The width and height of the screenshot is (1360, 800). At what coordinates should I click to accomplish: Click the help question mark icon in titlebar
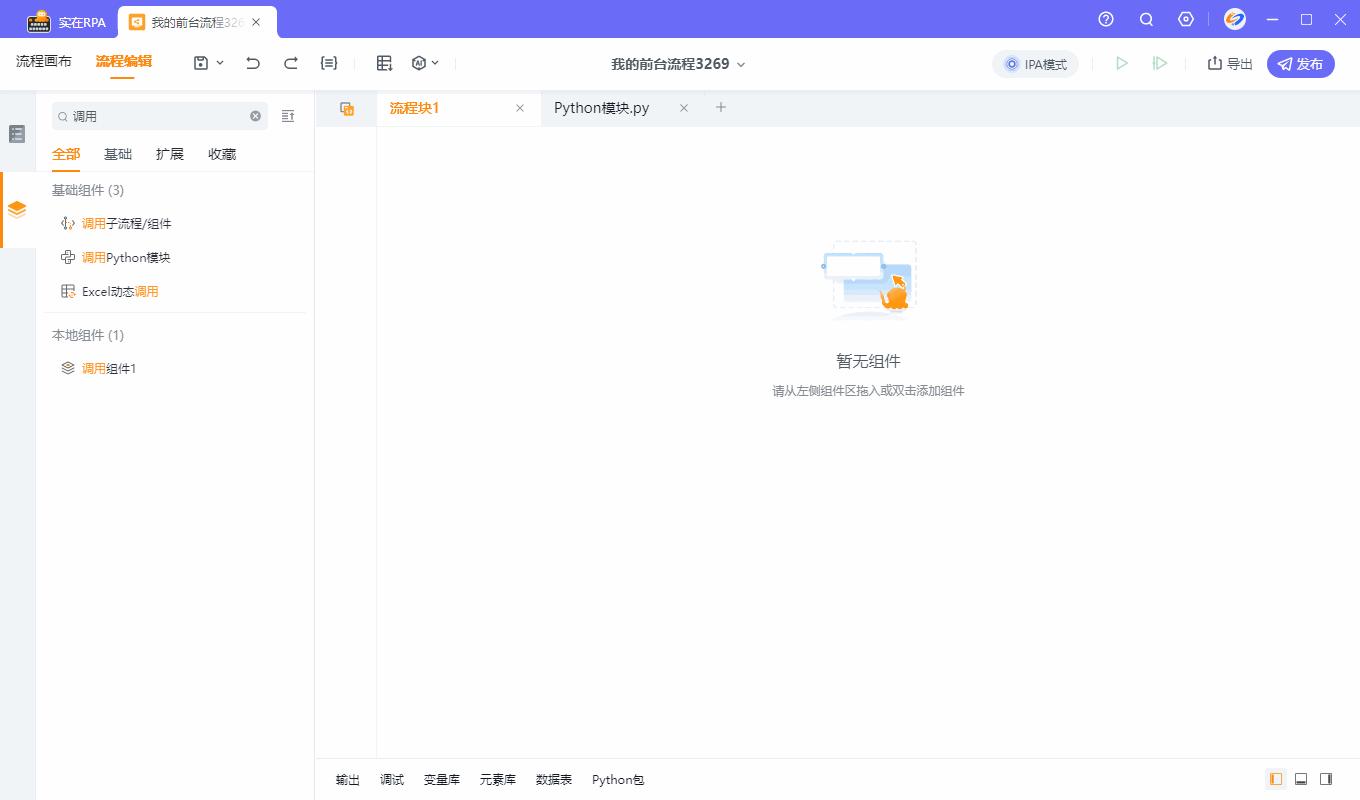1105,19
